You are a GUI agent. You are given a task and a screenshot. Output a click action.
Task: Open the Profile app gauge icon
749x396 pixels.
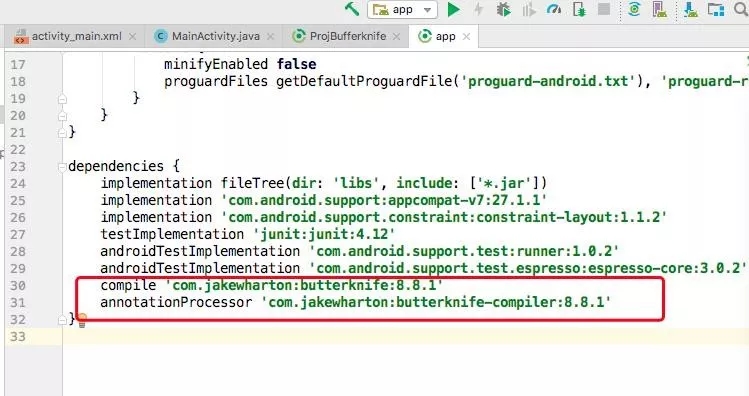pos(554,10)
